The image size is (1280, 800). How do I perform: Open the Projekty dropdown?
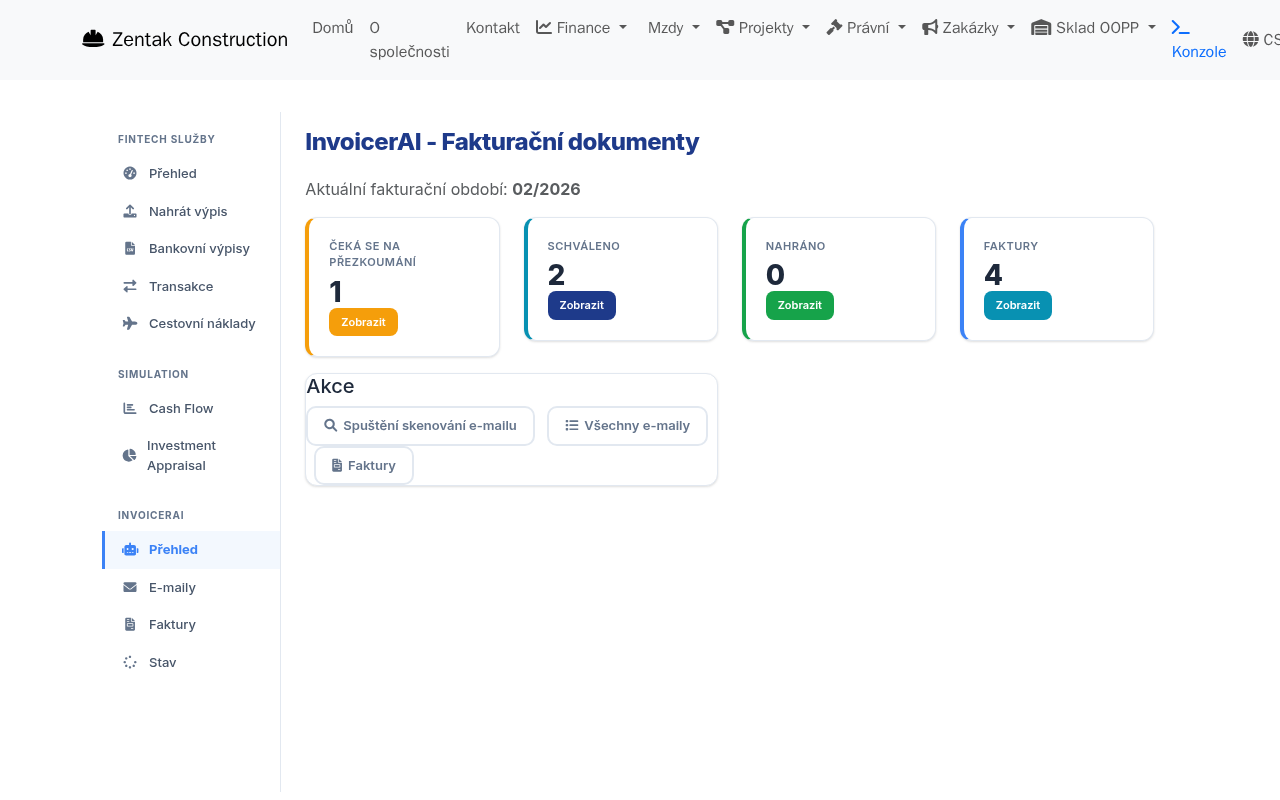pyautogui.click(x=763, y=27)
